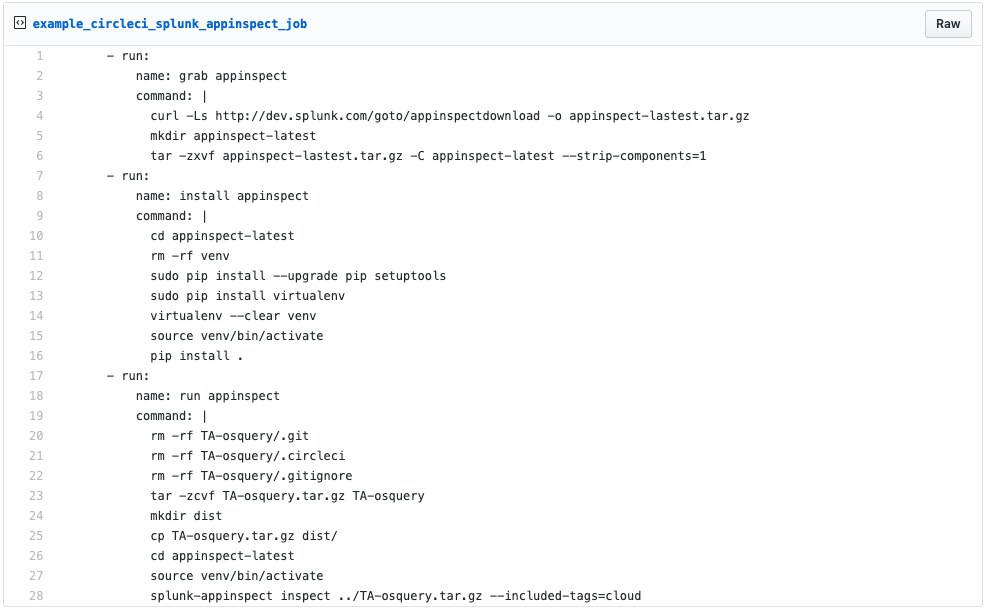Click line number 28
The width and height of the screenshot is (985, 612).
36,596
